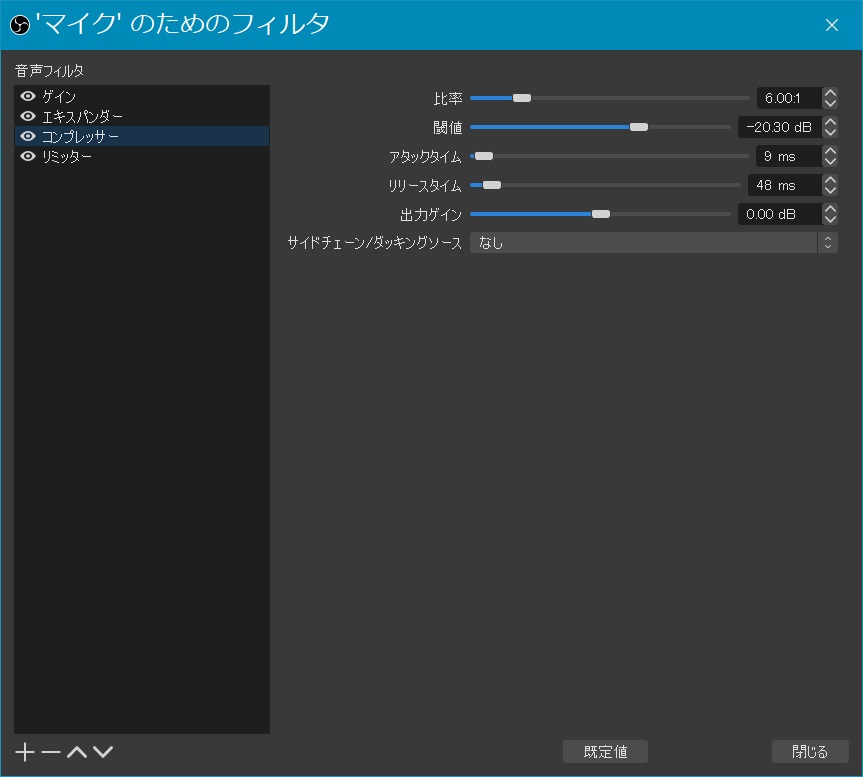Increase 比率 value with up arrow
863x777 pixels.
coord(830,93)
